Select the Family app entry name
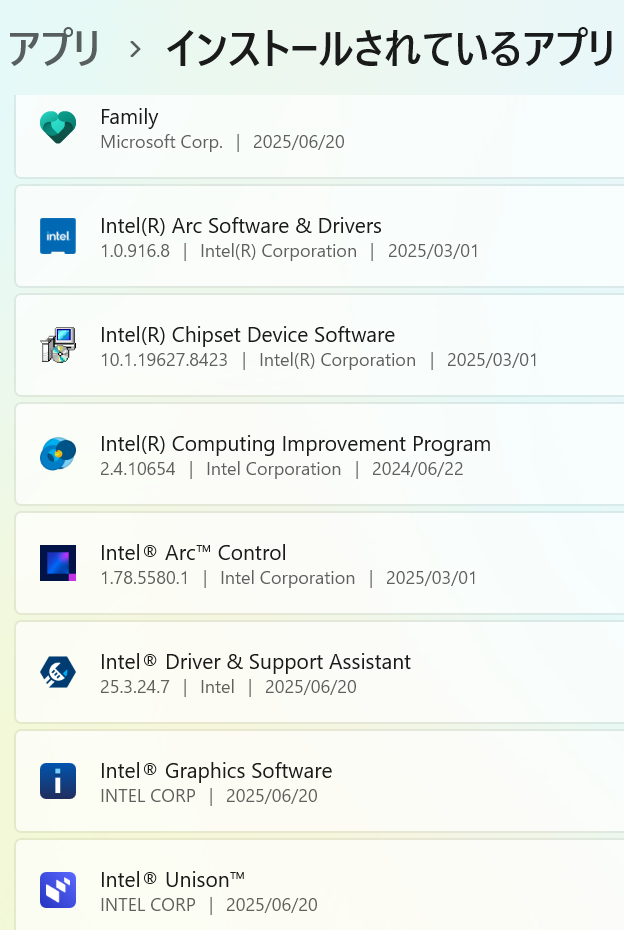Viewport: 624px width, 930px height. (x=129, y=117)
